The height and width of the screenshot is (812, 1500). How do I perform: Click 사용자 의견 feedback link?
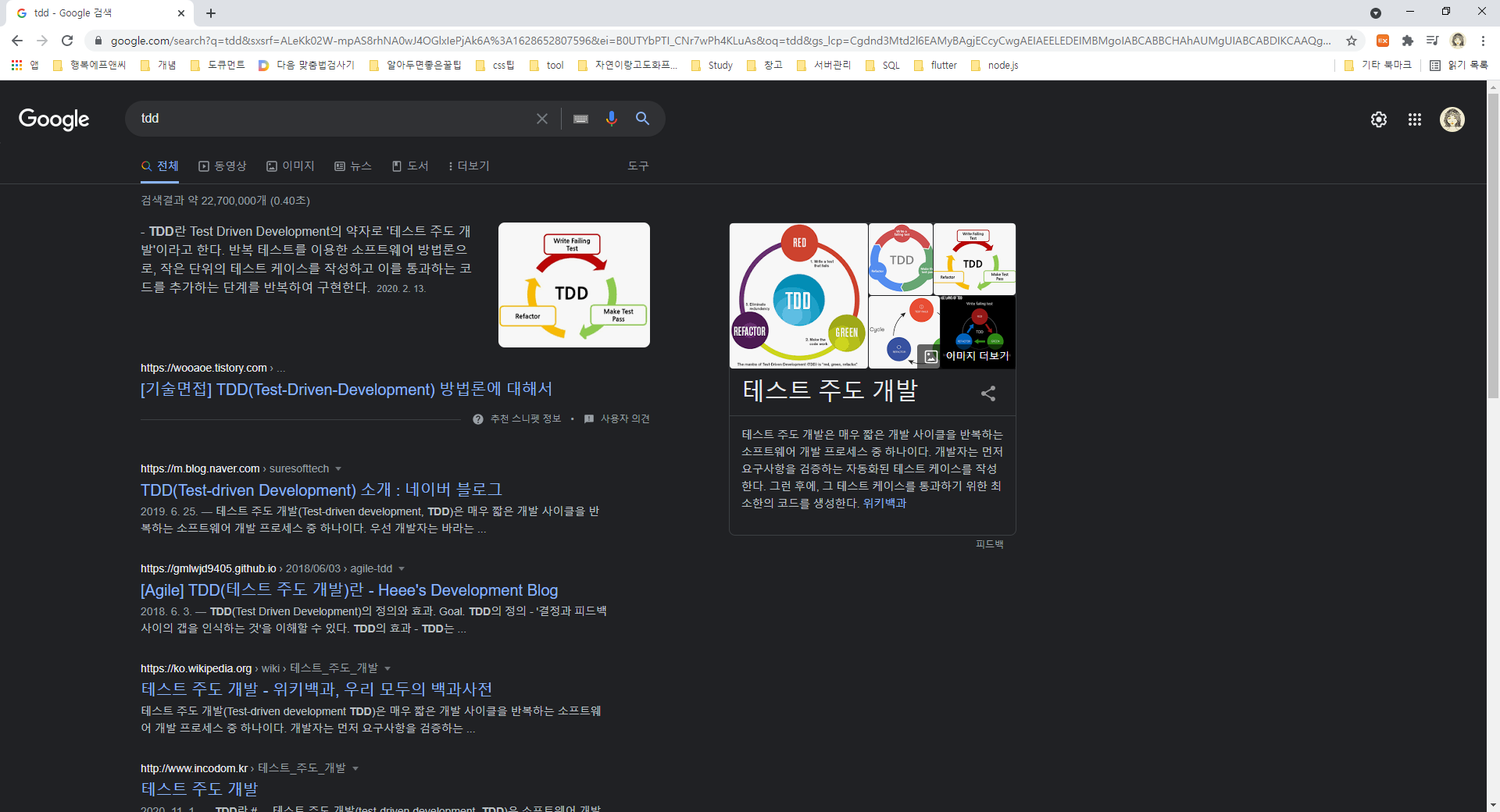coord(617,419)
